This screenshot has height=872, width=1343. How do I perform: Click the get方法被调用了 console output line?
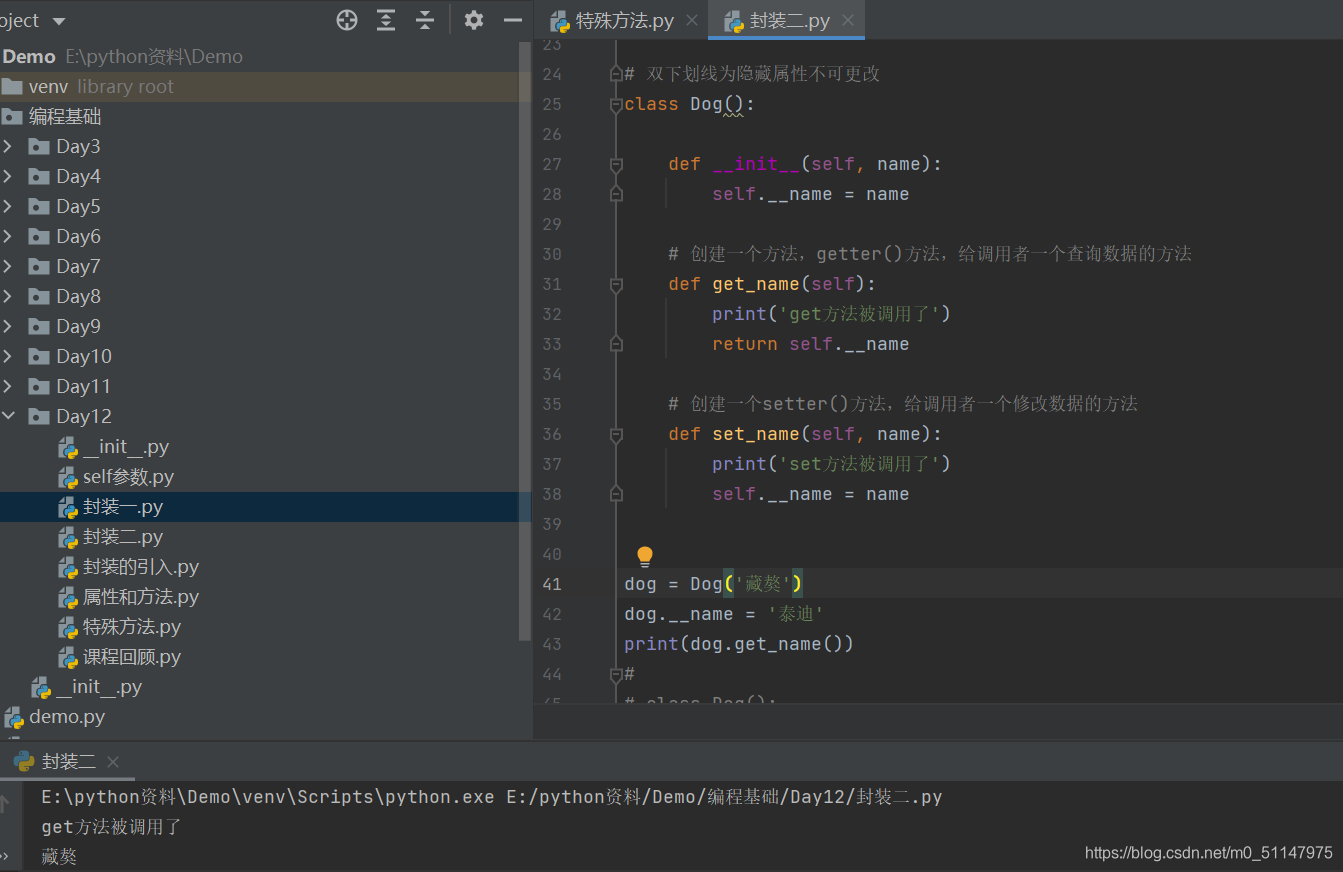pos(111,827)
